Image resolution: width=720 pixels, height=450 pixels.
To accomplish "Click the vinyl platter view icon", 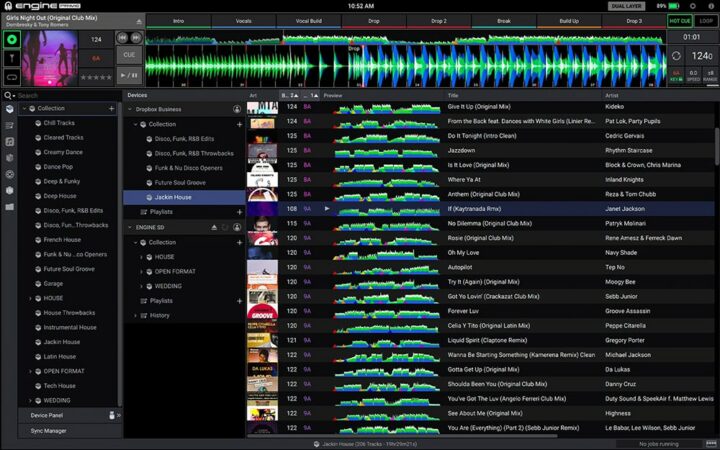I will tap(12, 40).
